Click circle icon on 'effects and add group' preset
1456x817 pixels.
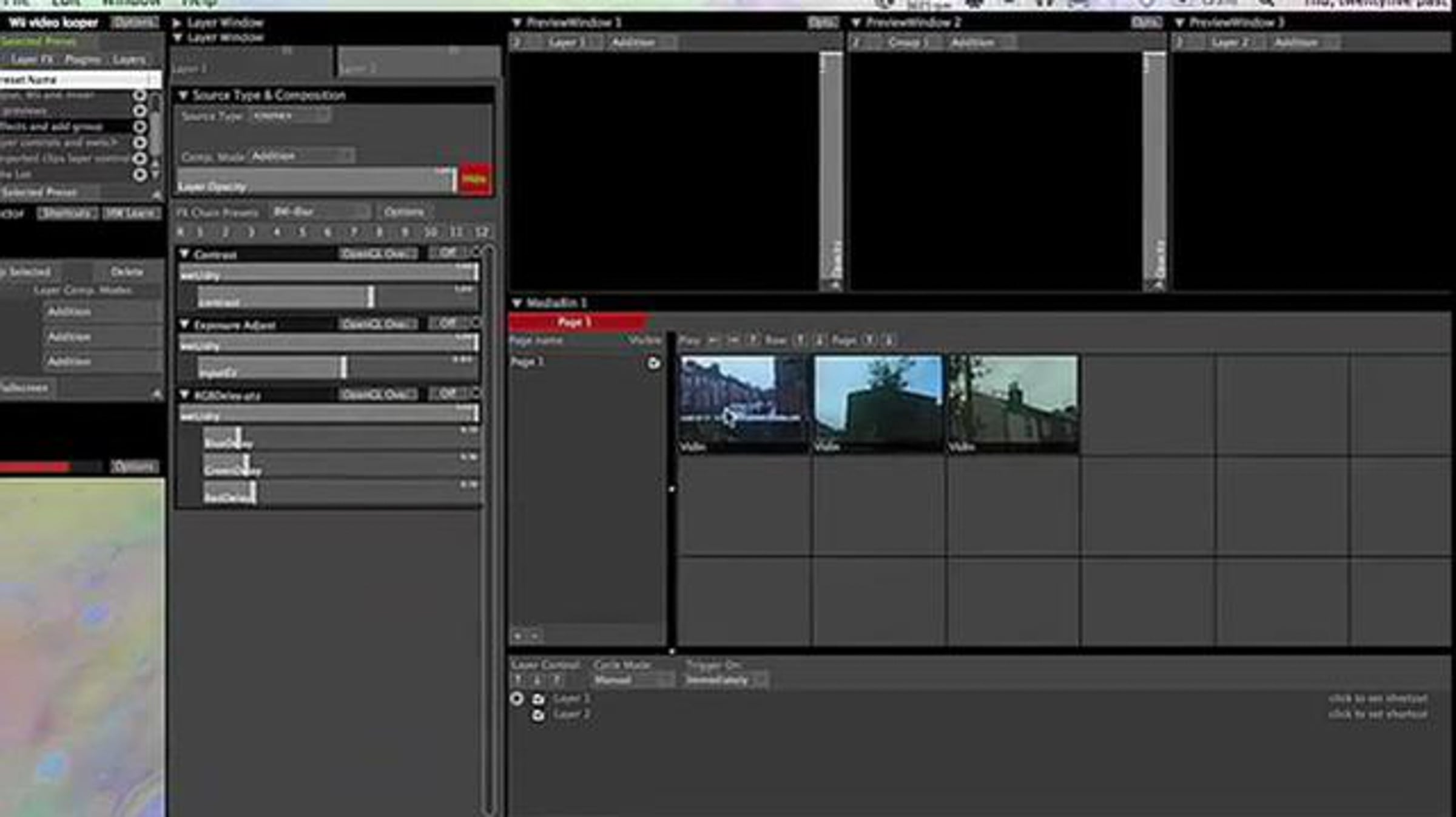(140, 127)
